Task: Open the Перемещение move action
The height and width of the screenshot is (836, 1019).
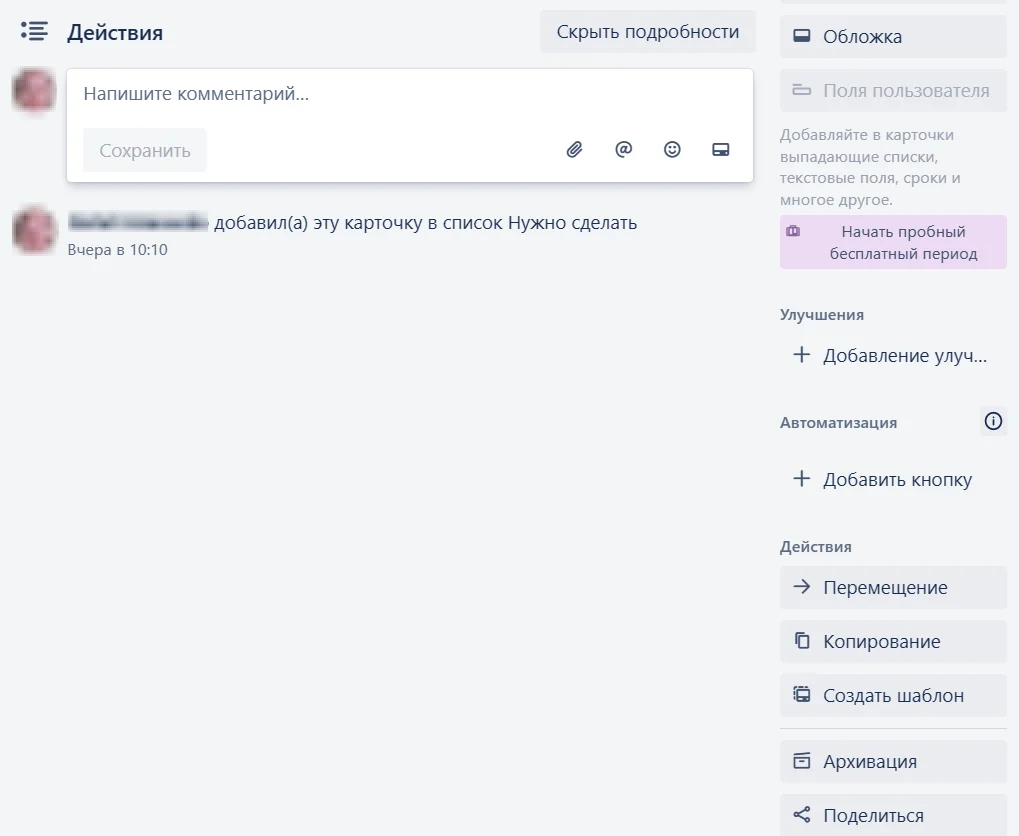Action: [x=893, y=588]
